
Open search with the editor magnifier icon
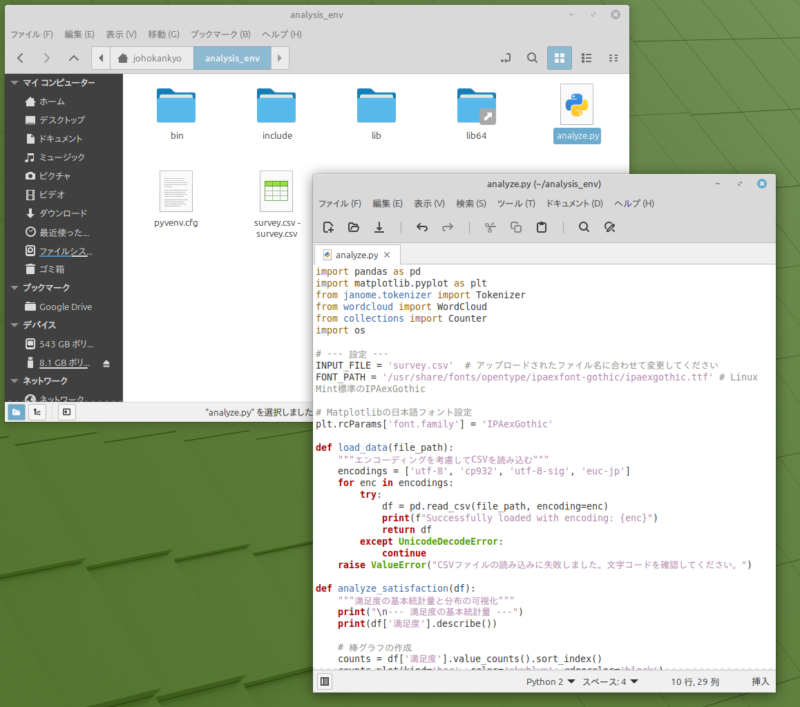click(584, 227)
